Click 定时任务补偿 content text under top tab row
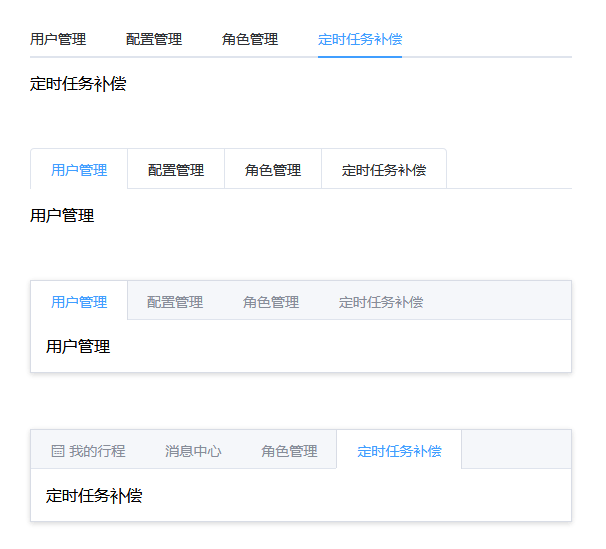 (x=78, y=84)
